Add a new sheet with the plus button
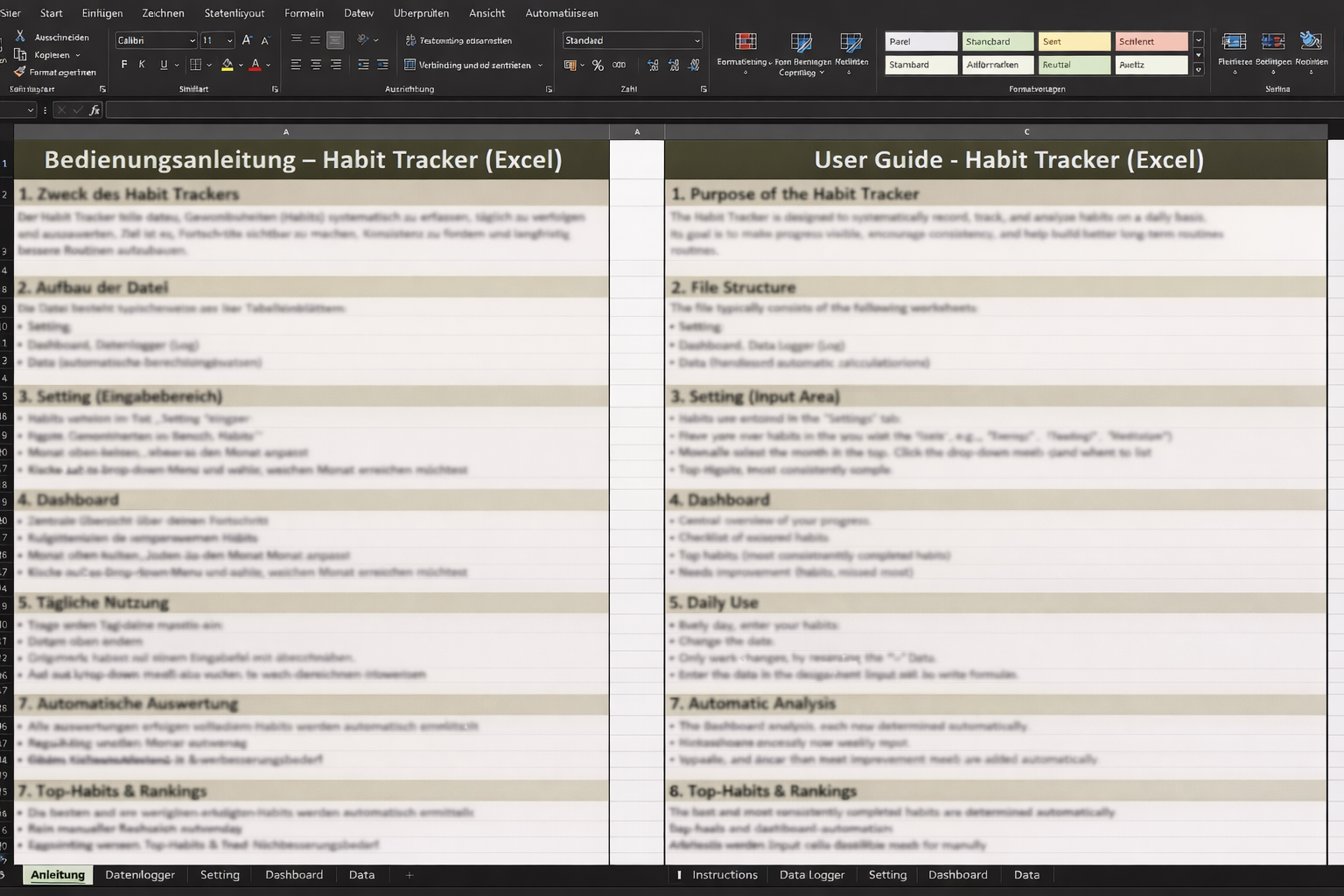The image size is (1344, 896). (x=408, y=874)
